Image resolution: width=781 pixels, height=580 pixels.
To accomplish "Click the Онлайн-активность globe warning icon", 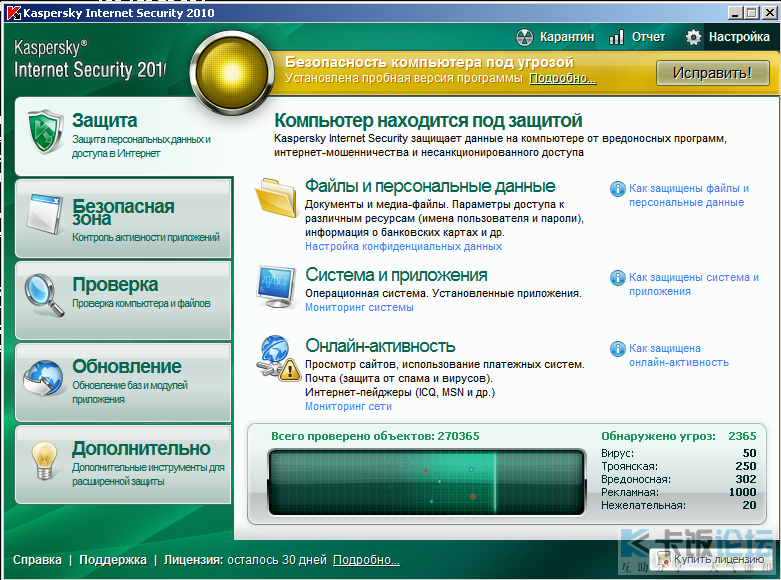I will click(278, 359).
